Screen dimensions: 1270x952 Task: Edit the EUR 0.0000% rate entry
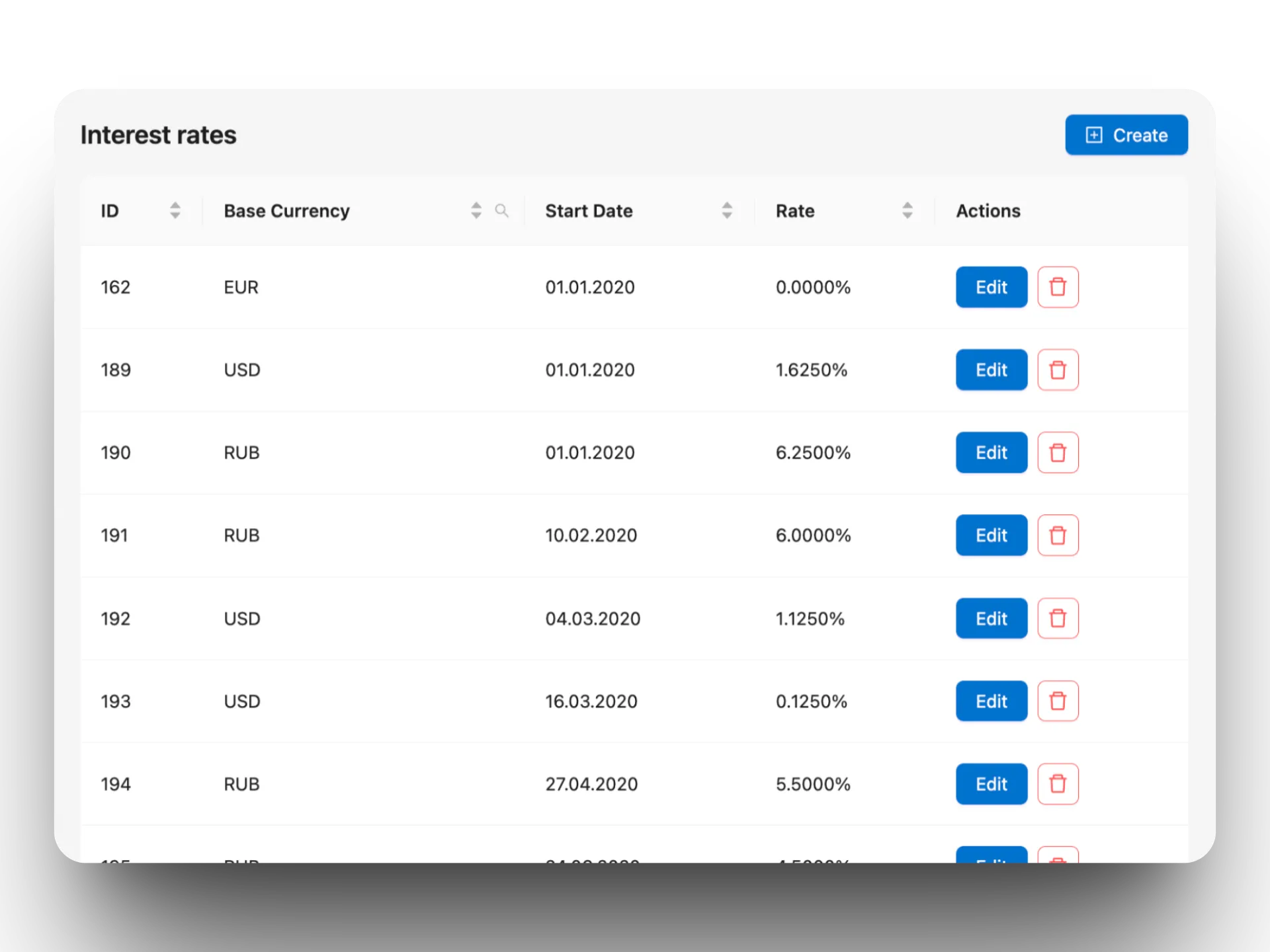[991, 287]
